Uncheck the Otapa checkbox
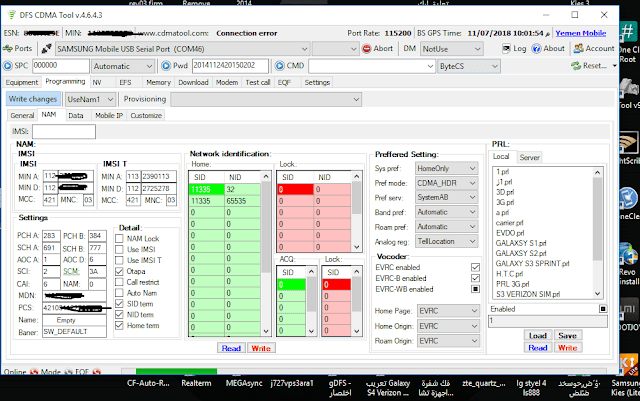 119,271
